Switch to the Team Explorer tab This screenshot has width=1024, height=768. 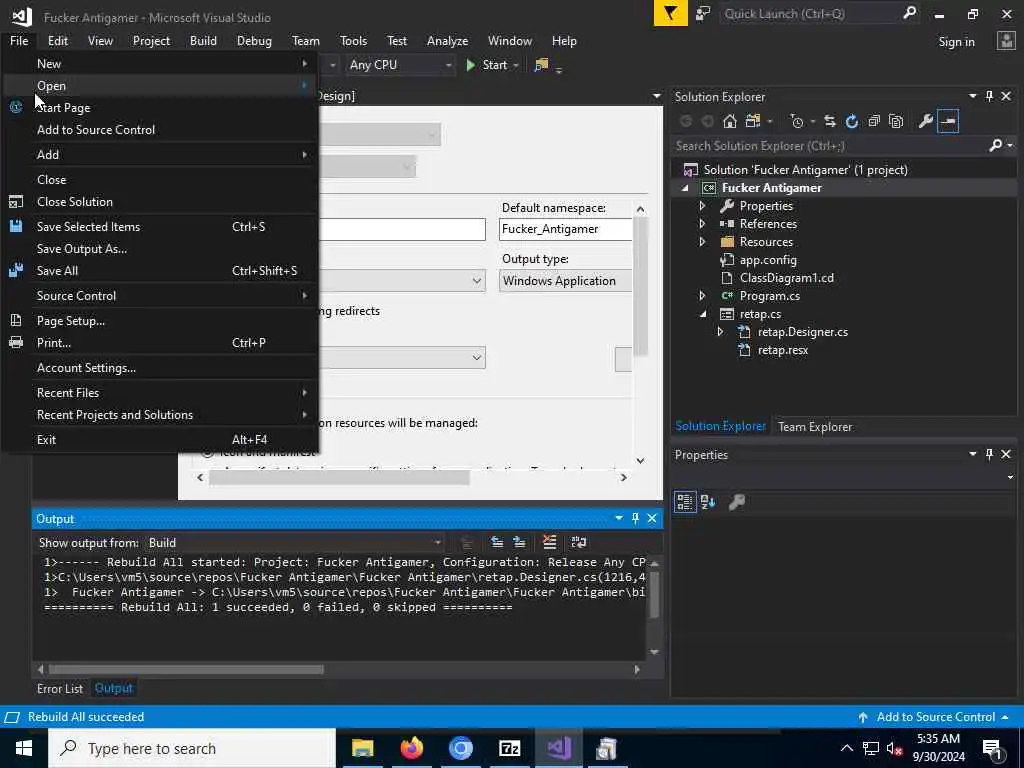[814, 426]
